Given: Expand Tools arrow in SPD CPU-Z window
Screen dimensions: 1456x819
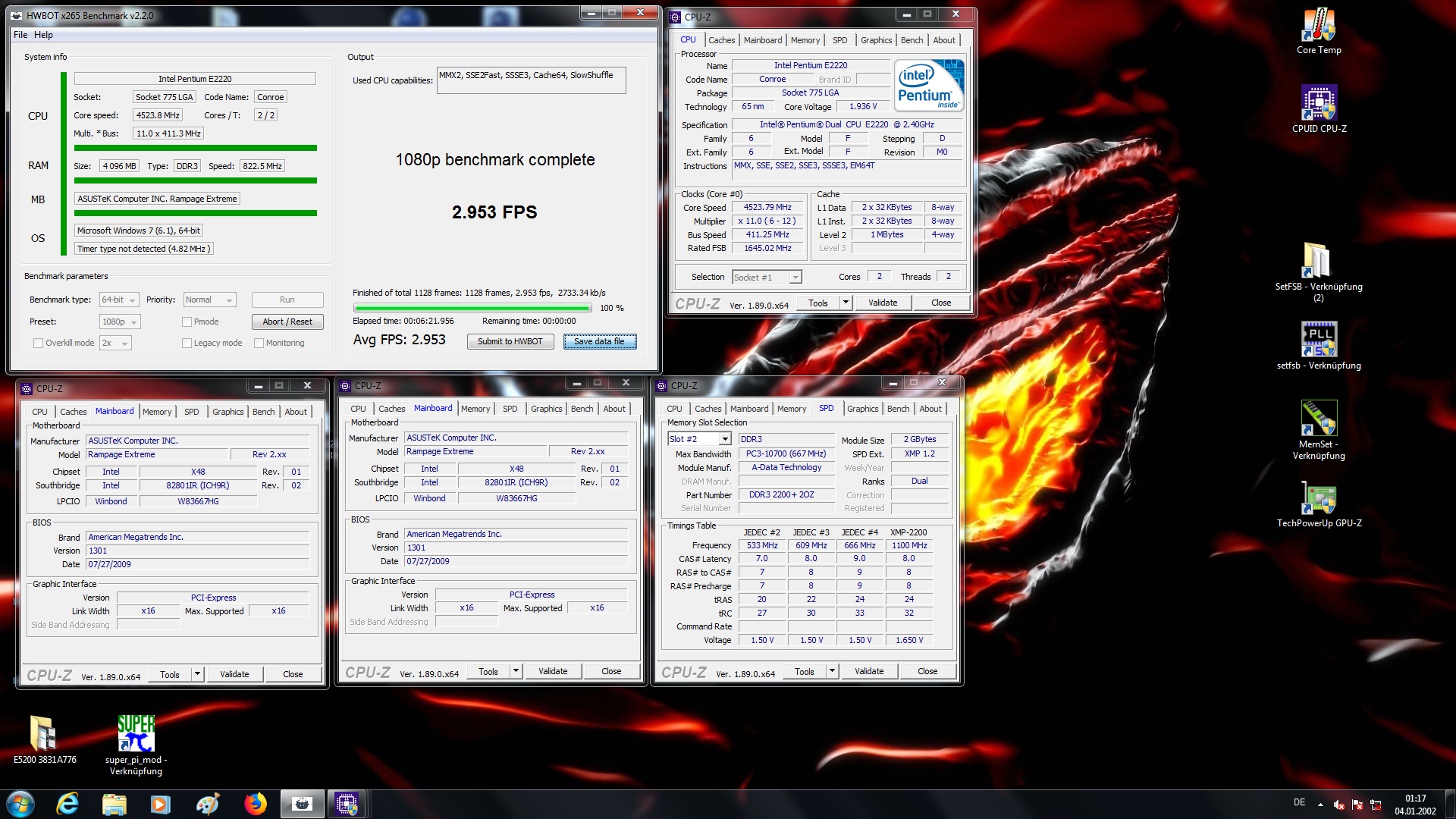Looking at the screenshot, I should 832,671.
